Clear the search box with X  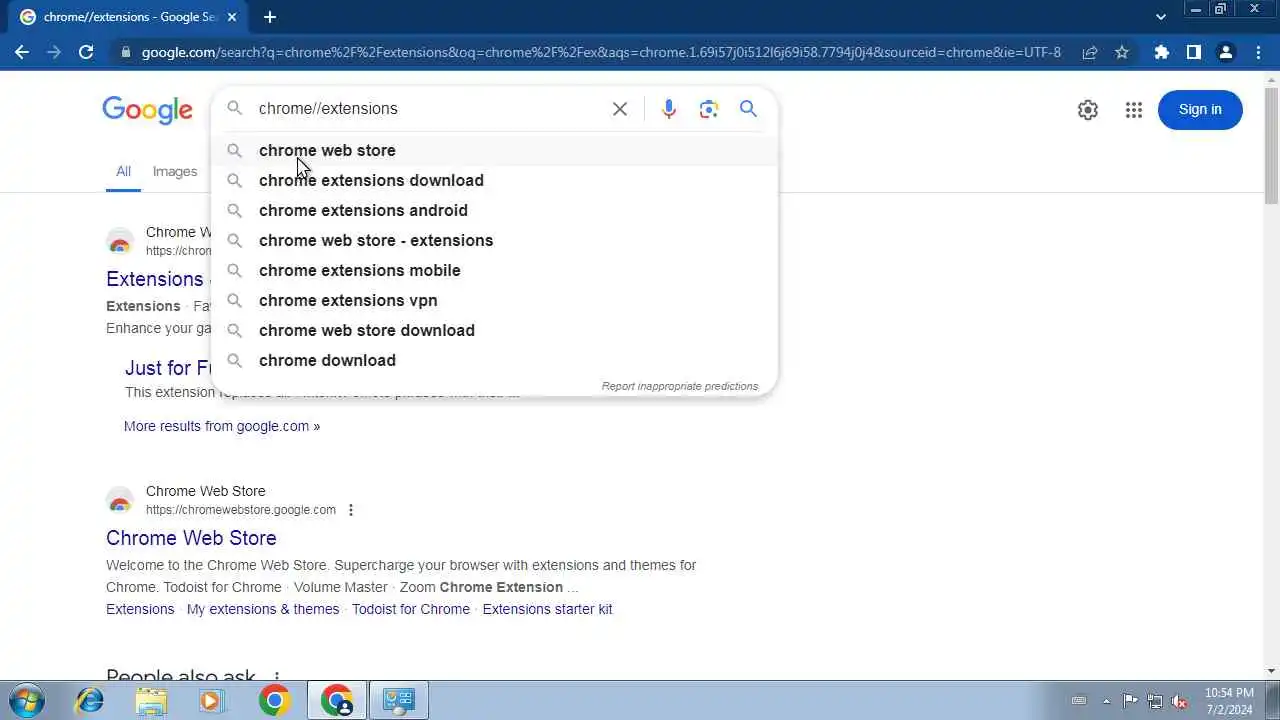click(x=620, y=109)
